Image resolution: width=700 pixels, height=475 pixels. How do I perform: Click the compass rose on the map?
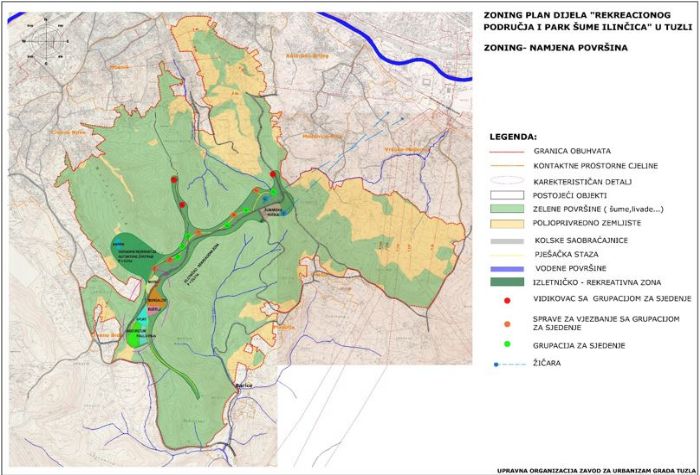tap(46, 42)
